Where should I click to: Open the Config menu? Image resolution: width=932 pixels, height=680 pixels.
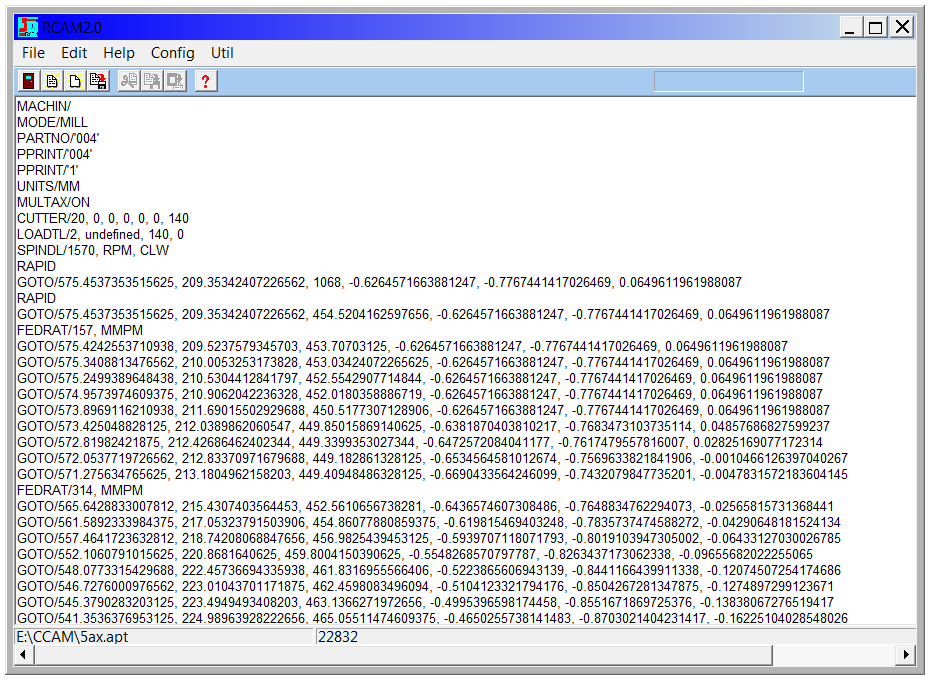(x=172, y=53)
